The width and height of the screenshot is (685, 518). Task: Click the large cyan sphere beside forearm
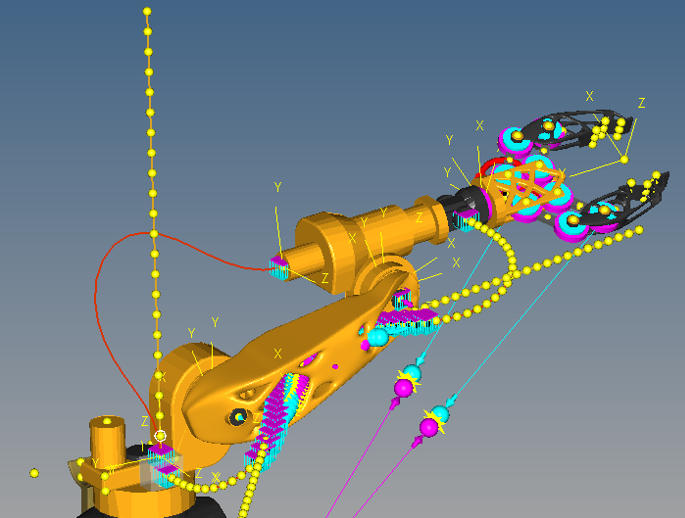pos(378,337)
